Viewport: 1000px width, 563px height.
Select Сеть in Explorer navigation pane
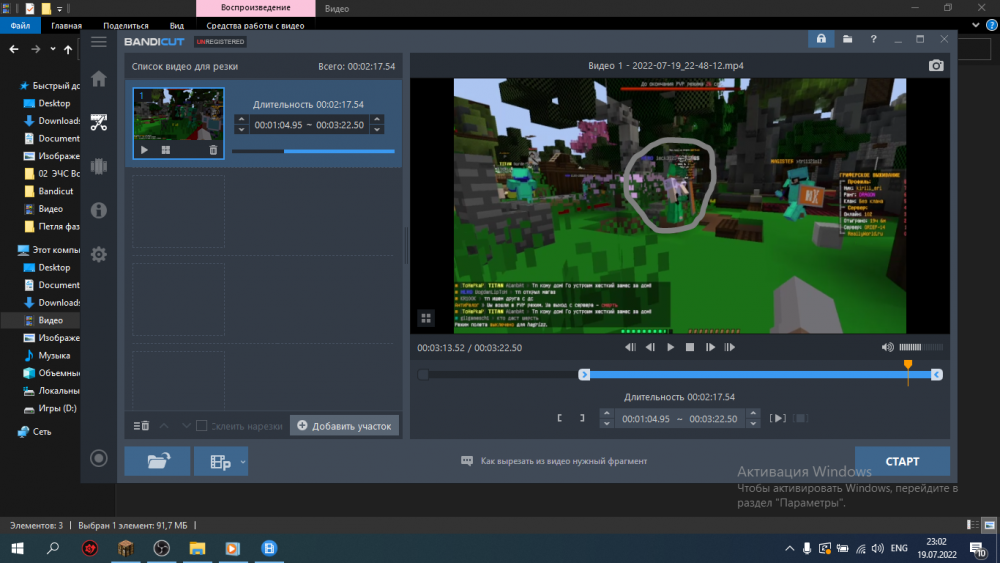coord(41,432)
